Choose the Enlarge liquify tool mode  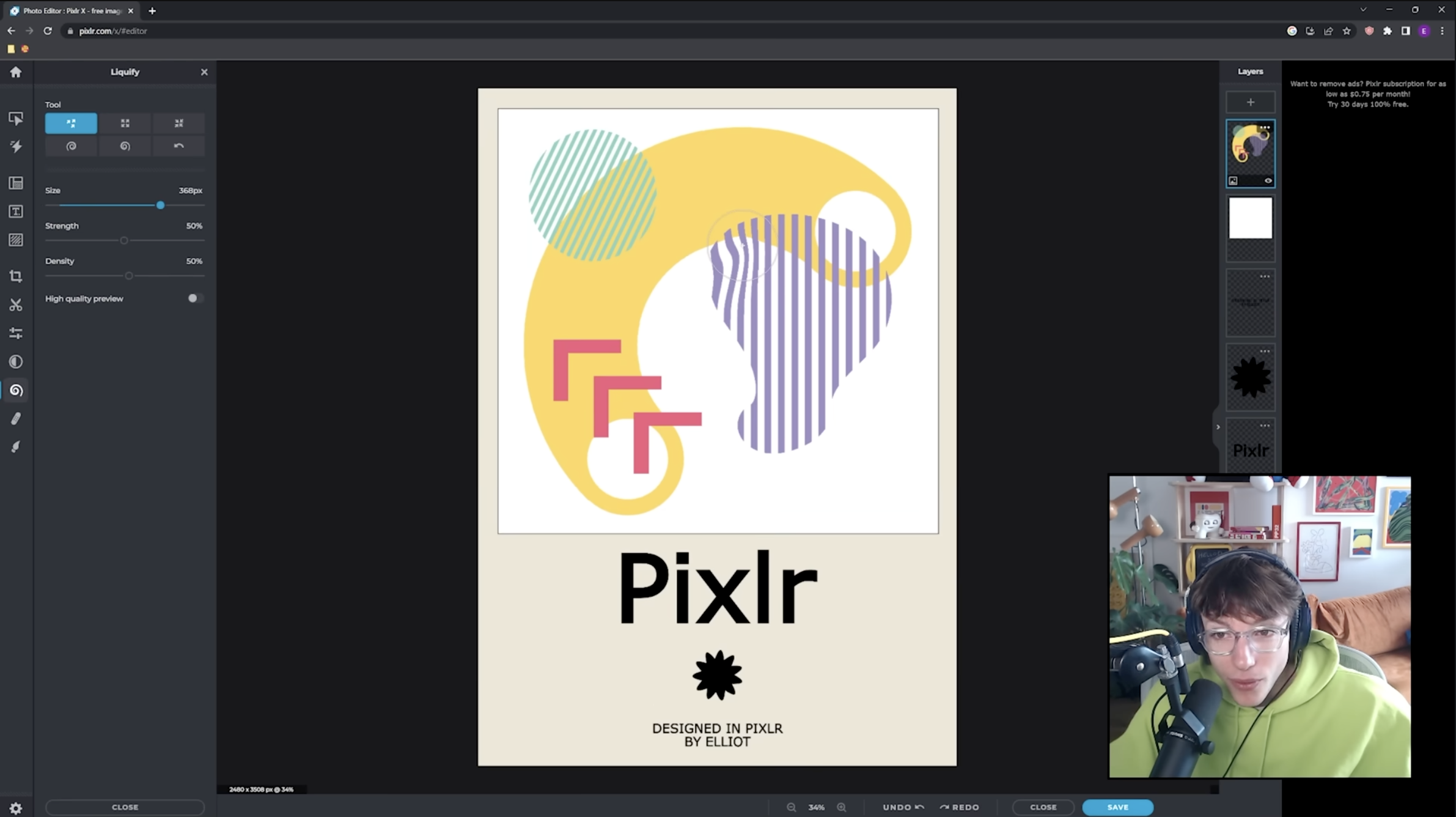[x=125, y=123]
